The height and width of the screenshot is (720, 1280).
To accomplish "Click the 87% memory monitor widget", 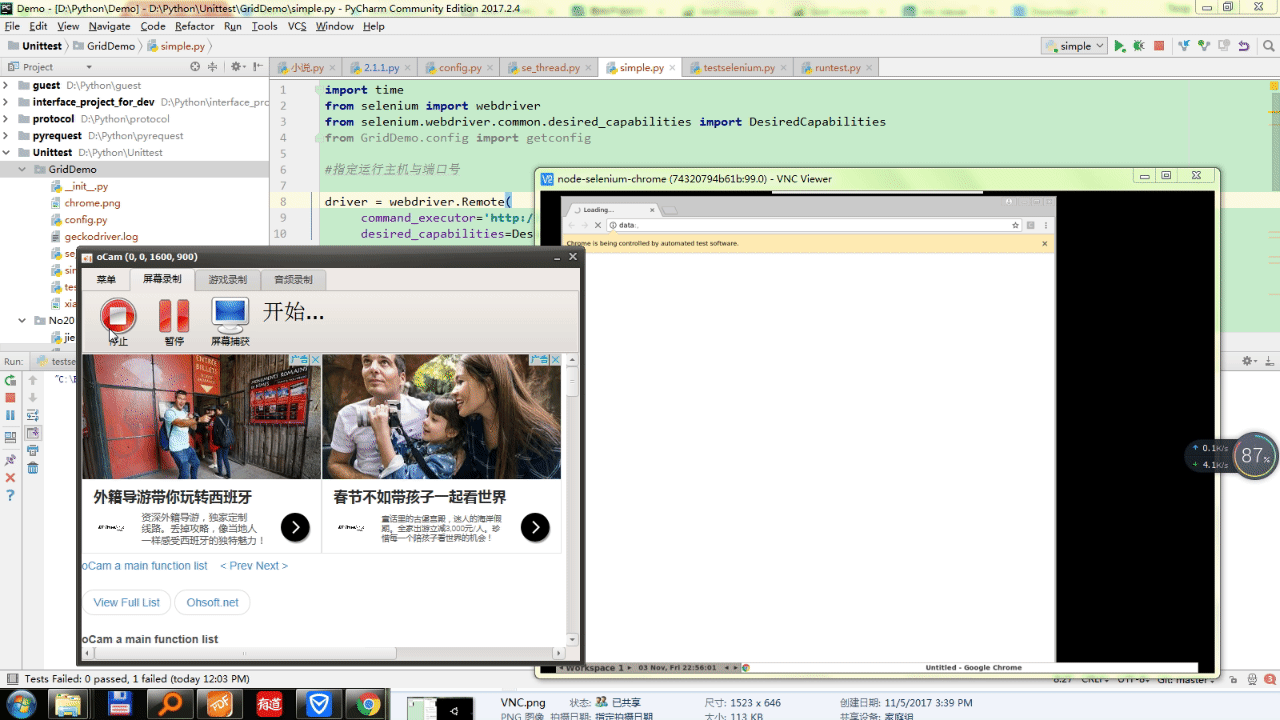I will (x=1254, y=456).
